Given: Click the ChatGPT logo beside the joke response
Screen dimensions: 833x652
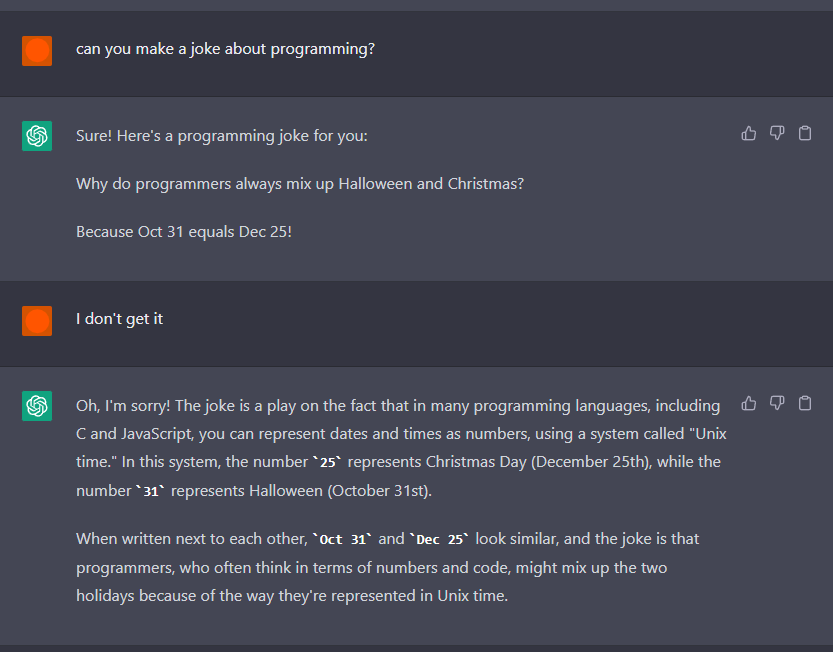Looking at the screenshot, I should pos(37,136).
